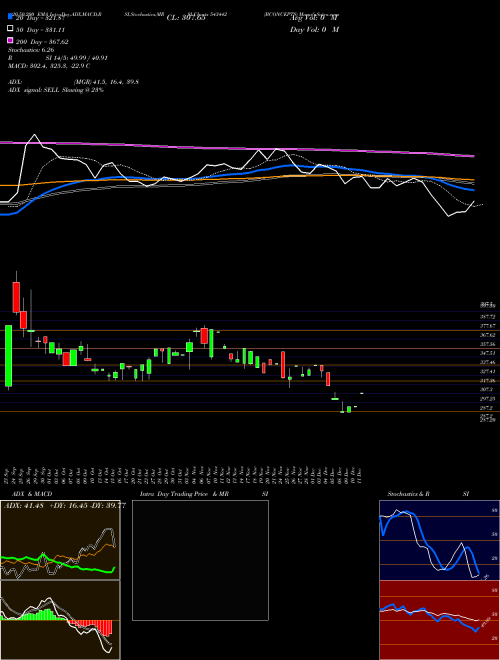Click the white 50 Day legend swatch
Image resolution: width=500 pixels, height=660 pixels.
pos(10,29)
